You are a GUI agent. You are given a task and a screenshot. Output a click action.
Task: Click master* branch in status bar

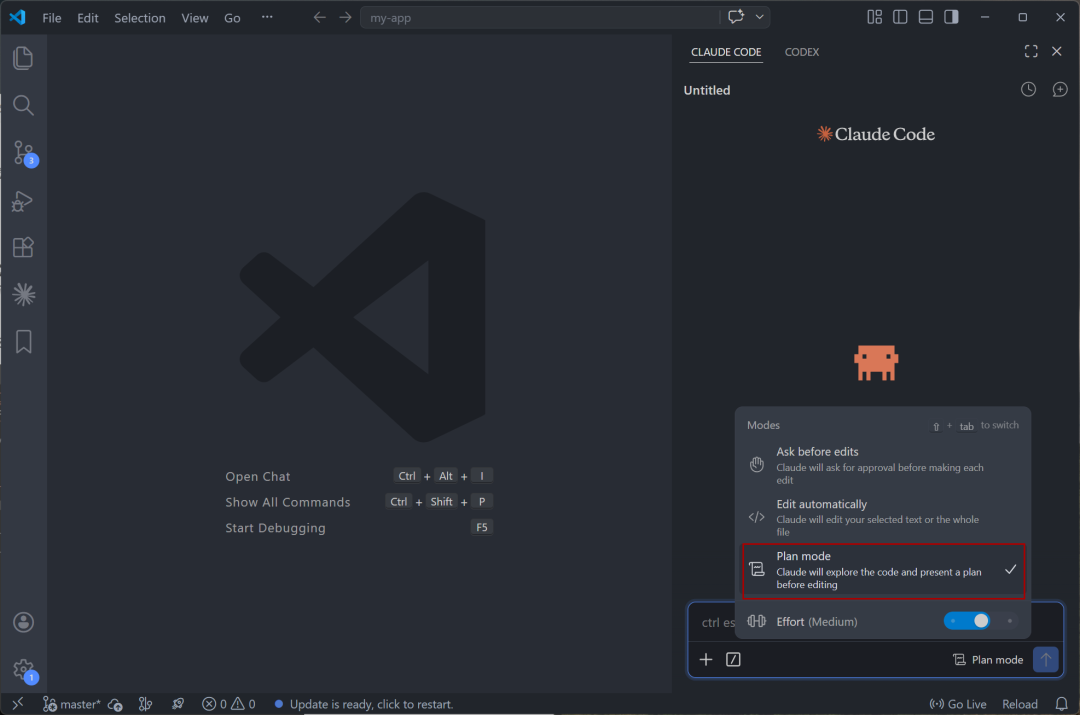click(72, 704)
